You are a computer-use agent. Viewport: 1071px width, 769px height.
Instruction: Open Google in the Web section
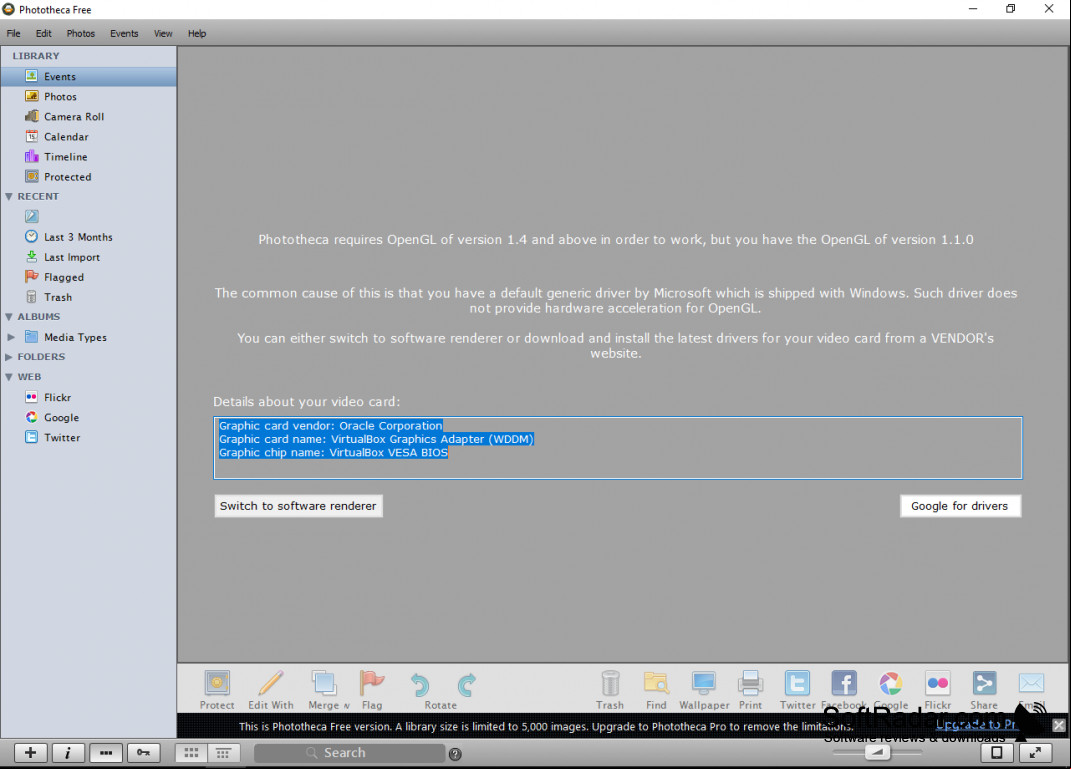pos(89,417)
